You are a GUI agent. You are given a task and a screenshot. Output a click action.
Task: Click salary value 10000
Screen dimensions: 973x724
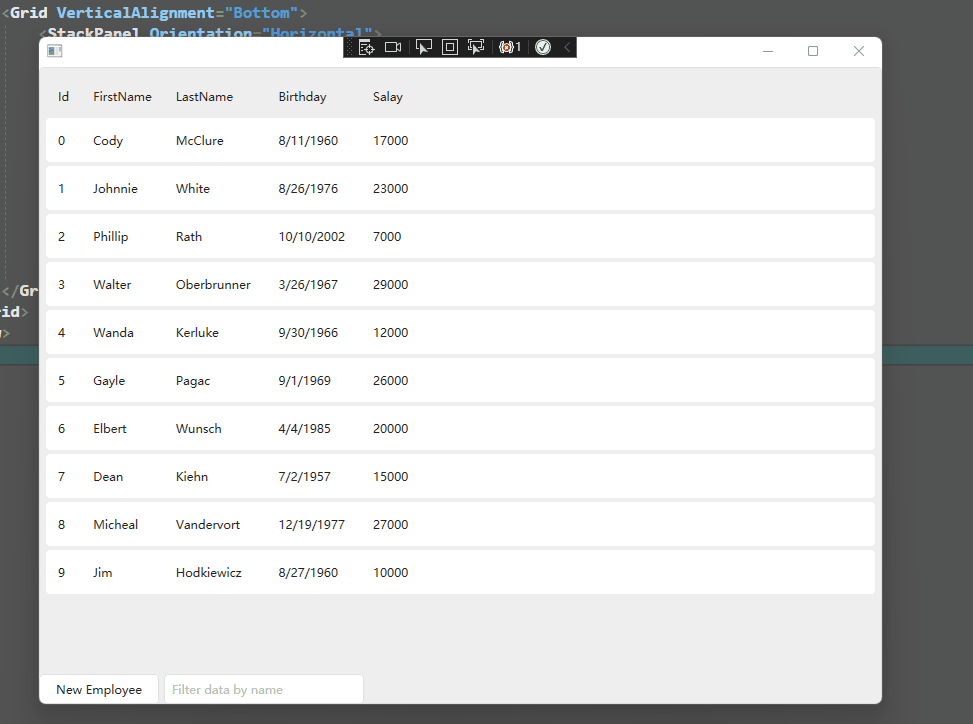pos(391,573)
